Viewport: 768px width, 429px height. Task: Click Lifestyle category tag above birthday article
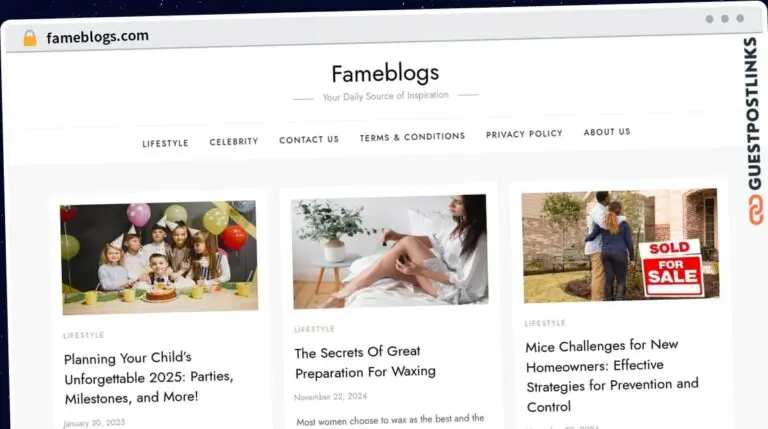[x=83, y=335]
